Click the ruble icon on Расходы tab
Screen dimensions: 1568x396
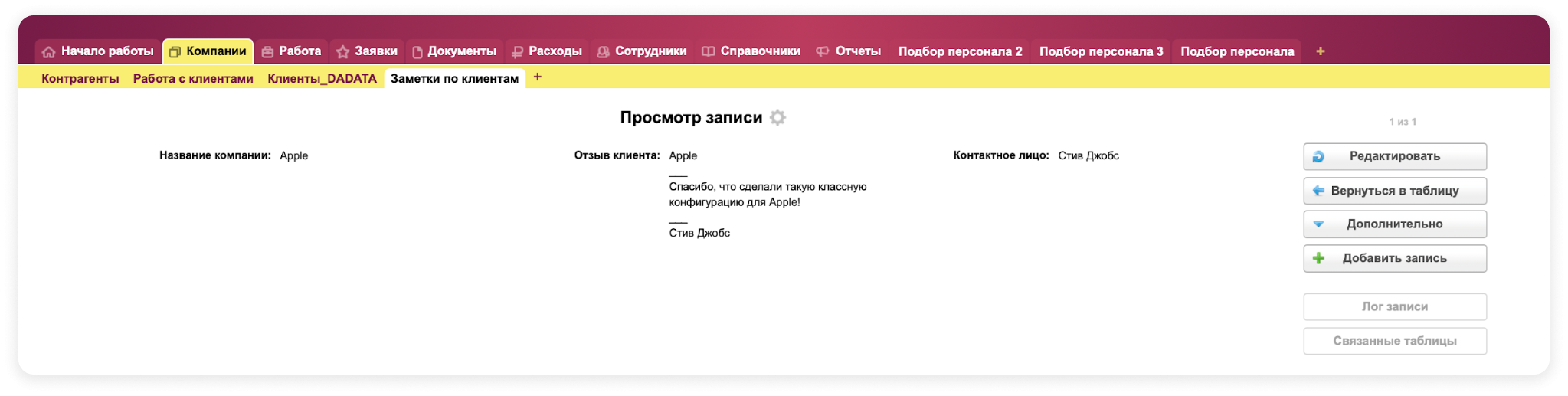click(517, 52)
